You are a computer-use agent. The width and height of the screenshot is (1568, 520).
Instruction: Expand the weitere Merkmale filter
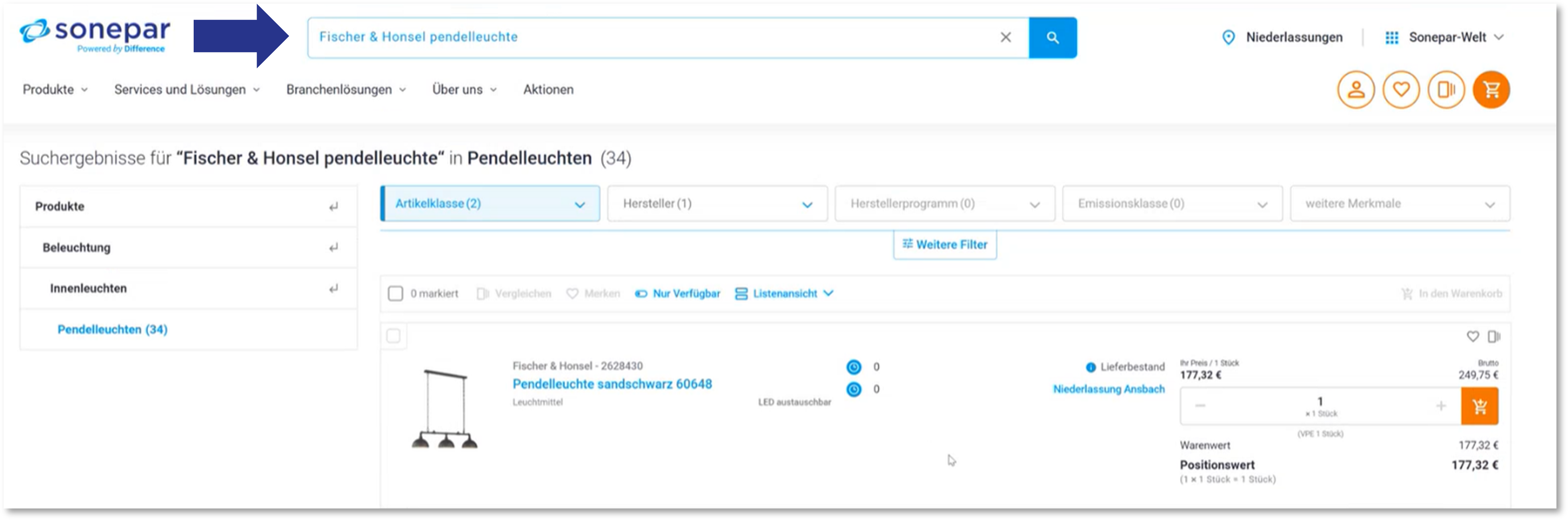pyautogui.click(x=1400, y=204)
